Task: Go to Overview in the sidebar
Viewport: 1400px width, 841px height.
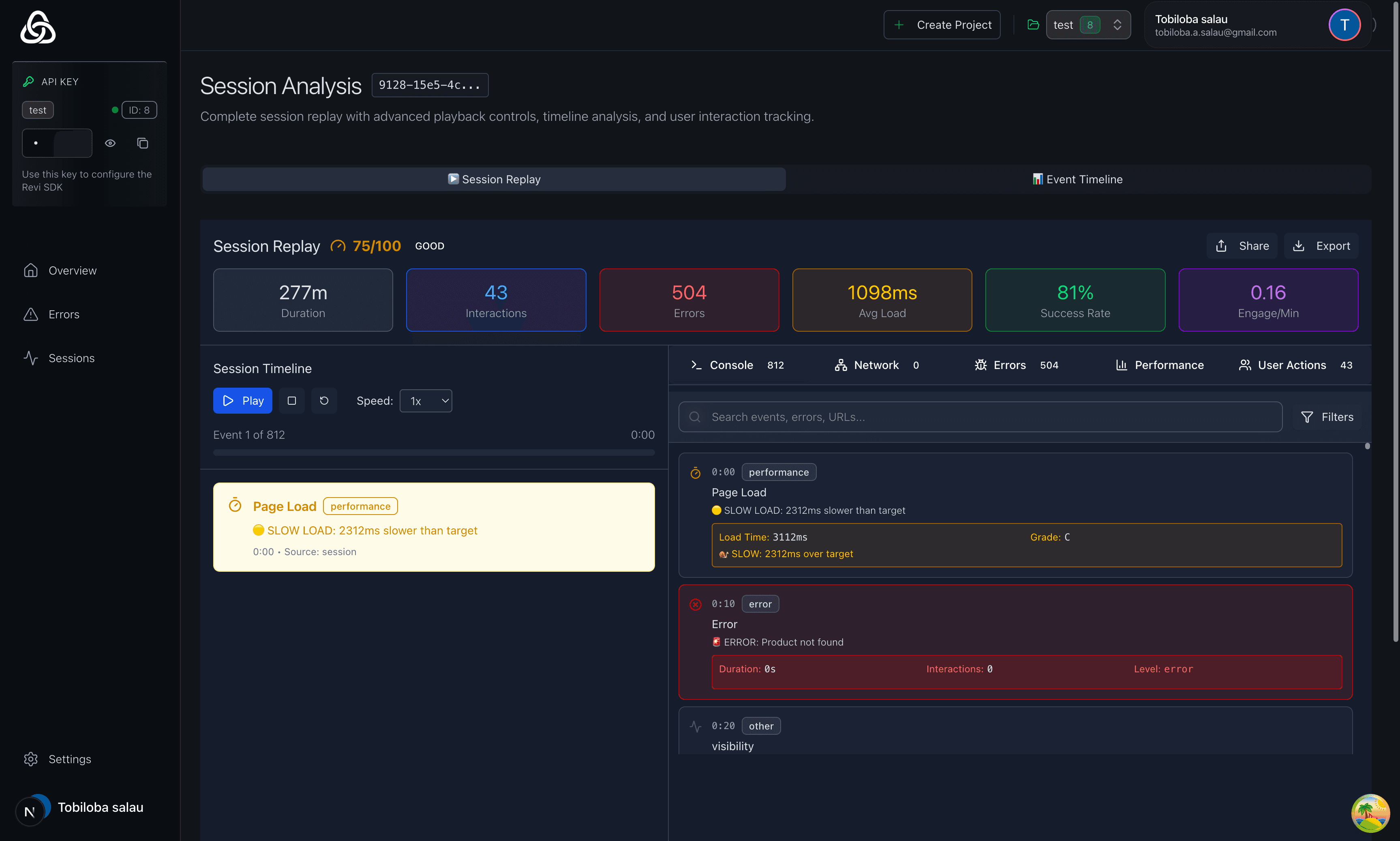Action: (x=72, y=270)
